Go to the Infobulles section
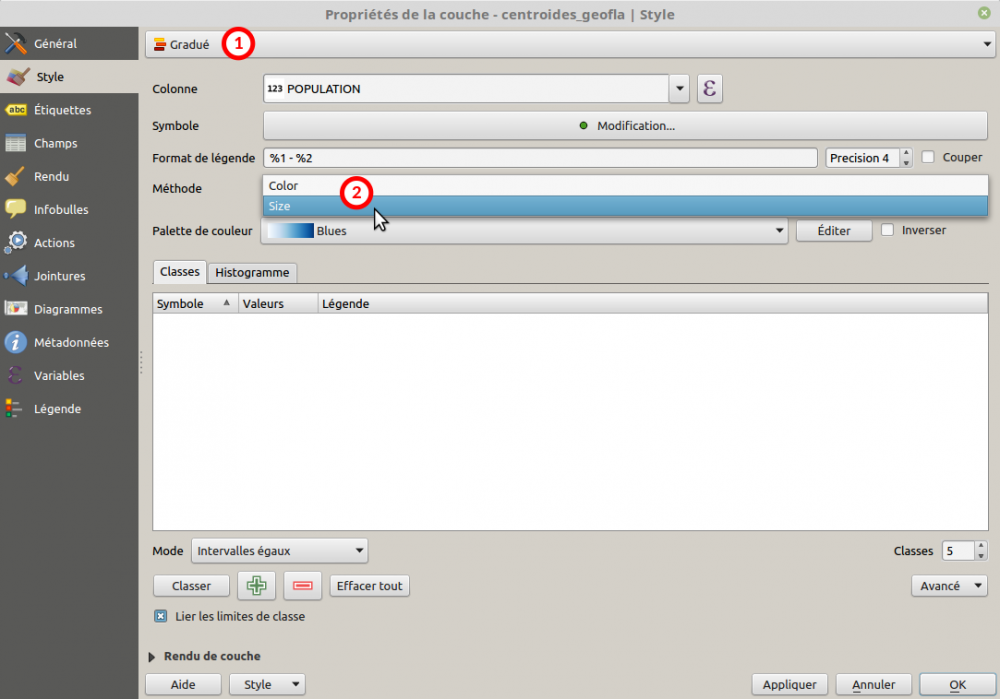The height and width of the screenshot is (699, 1000). coord(60,210)
